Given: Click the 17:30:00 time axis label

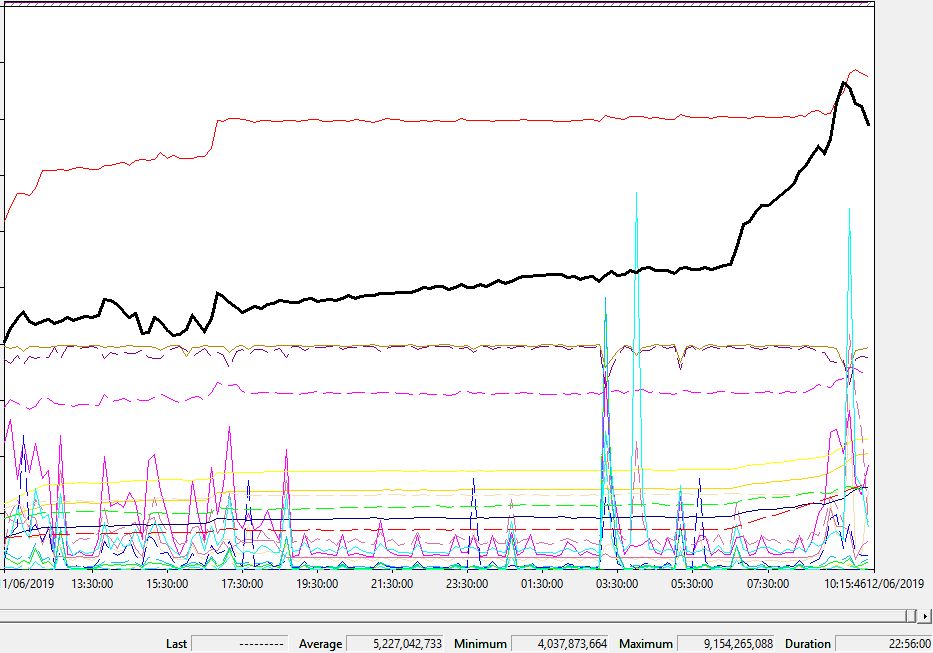Looking at the screenshot, I should click(242, 584).
